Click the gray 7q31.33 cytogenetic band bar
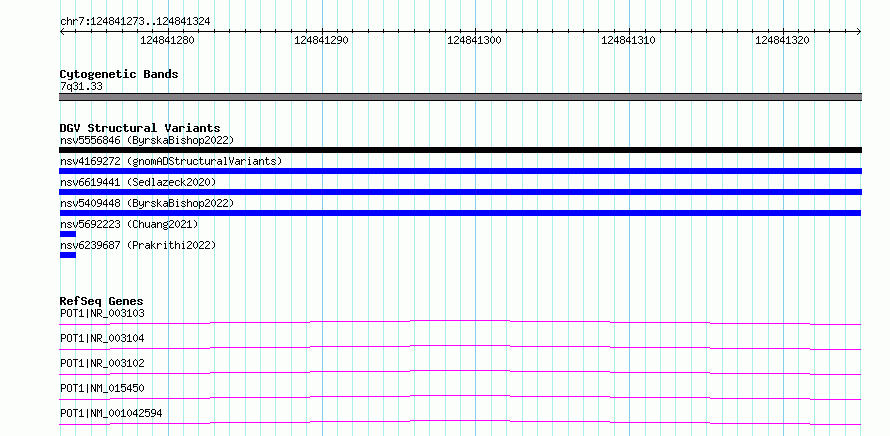The width and height of the screenshot is (890, 436). pos(460,97)
